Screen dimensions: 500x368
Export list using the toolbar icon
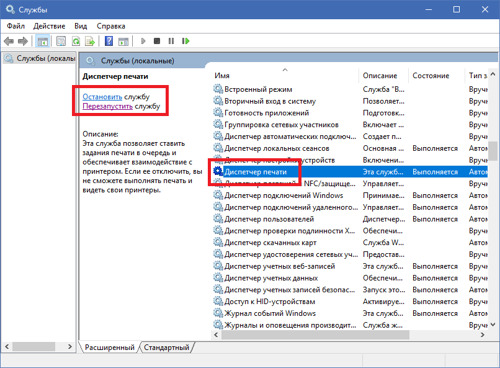90,41
